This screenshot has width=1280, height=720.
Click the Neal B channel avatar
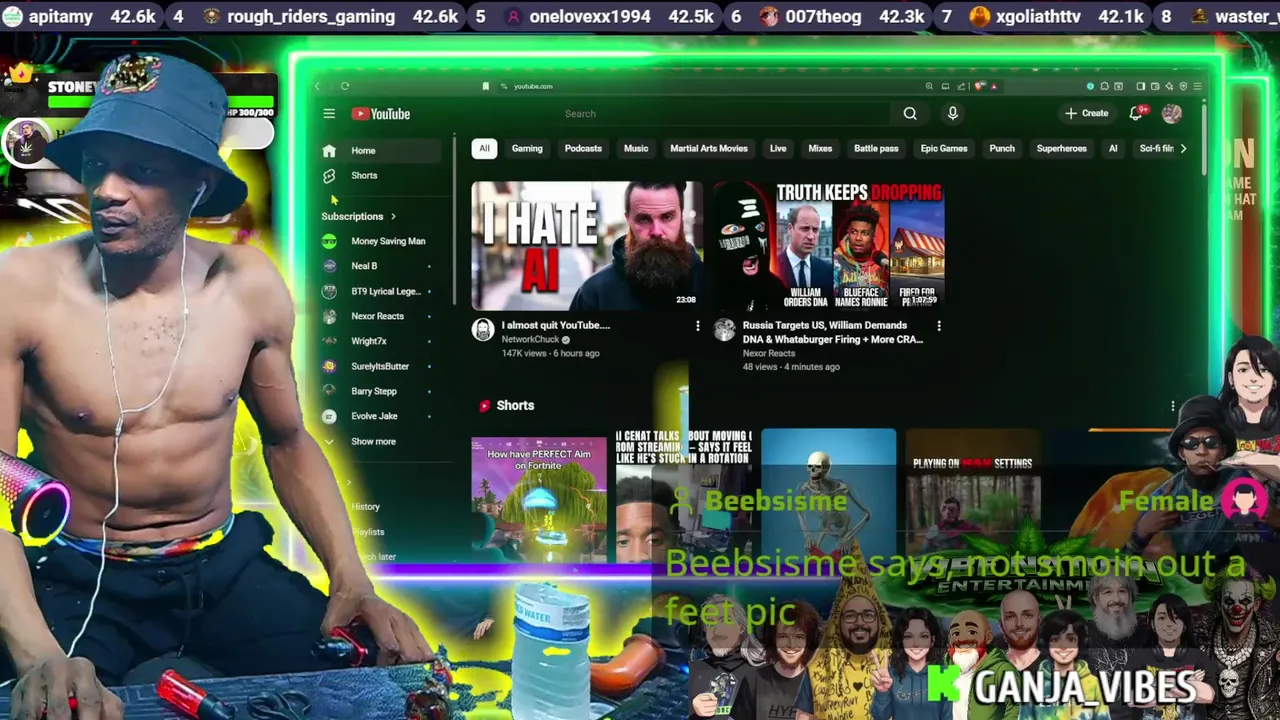329,266
